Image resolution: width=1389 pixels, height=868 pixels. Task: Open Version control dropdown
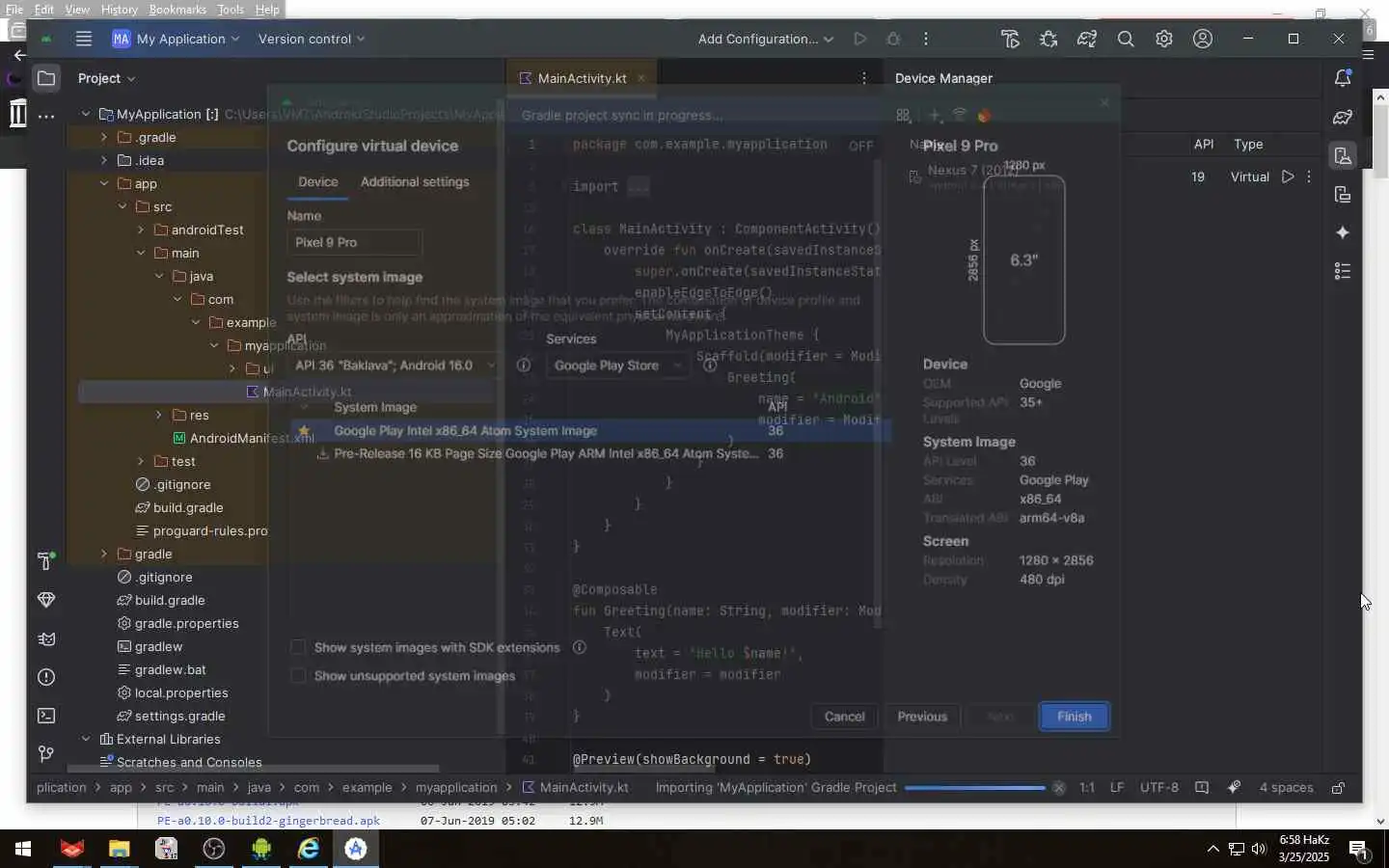(312, 39)
